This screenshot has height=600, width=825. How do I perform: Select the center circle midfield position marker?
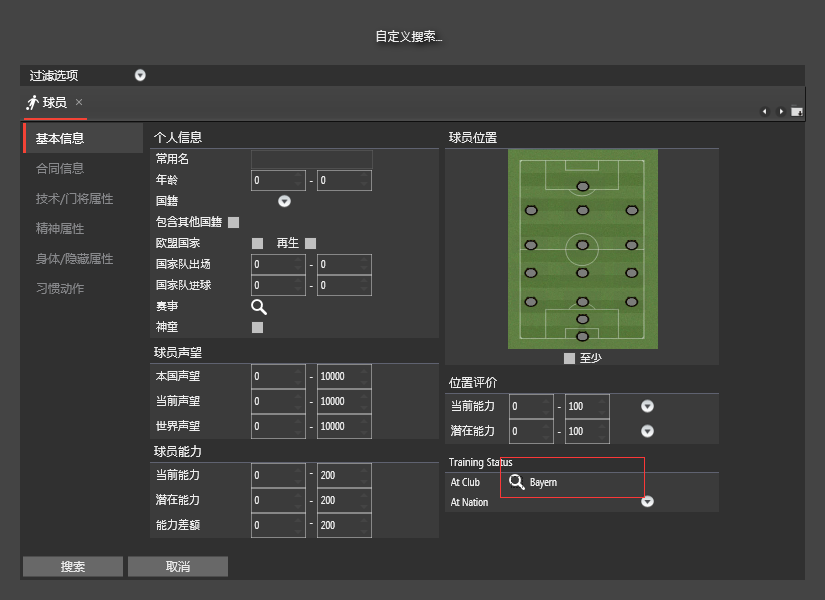(582, 245)
